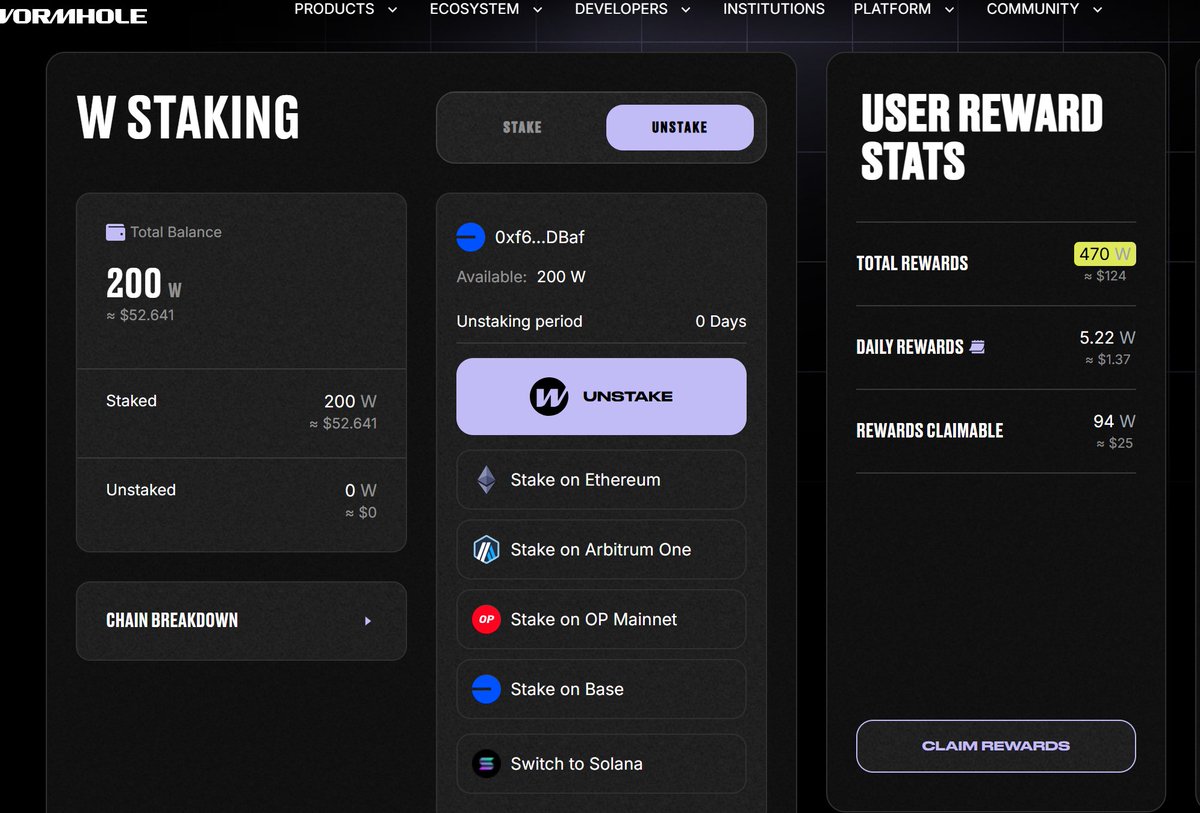1200x813 pixels.
Task: Click the icon next to Daily Rewards
Action: (977, 347)
